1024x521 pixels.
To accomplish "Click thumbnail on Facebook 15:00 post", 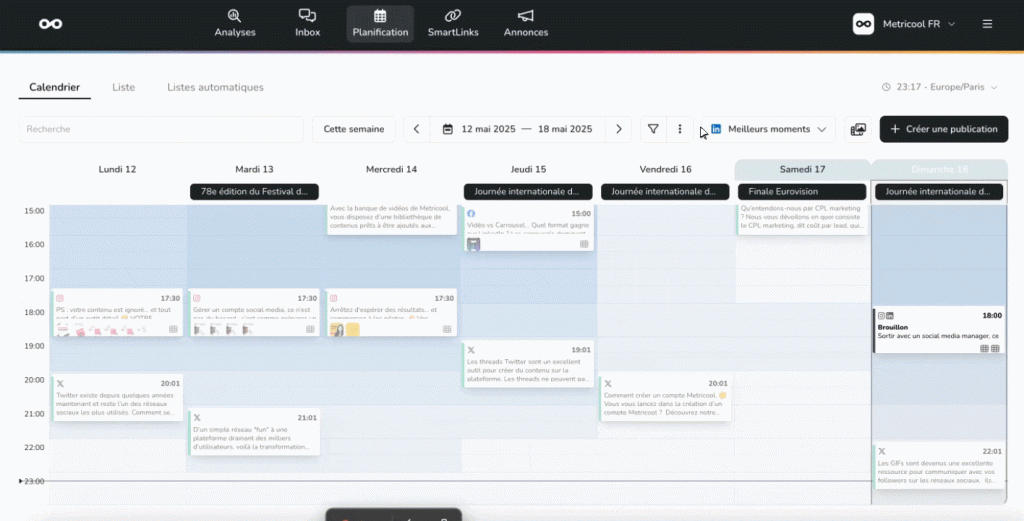I will click(x=473, y=244).
